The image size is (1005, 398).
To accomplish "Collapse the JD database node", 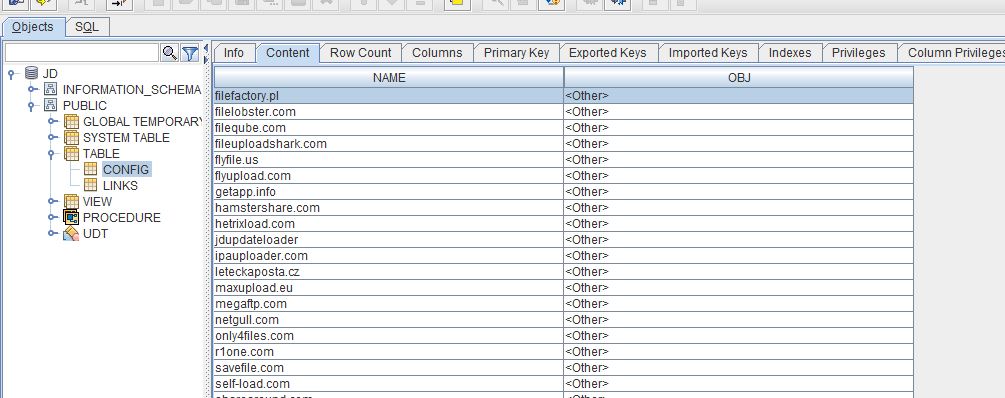I will pos(12,74).
